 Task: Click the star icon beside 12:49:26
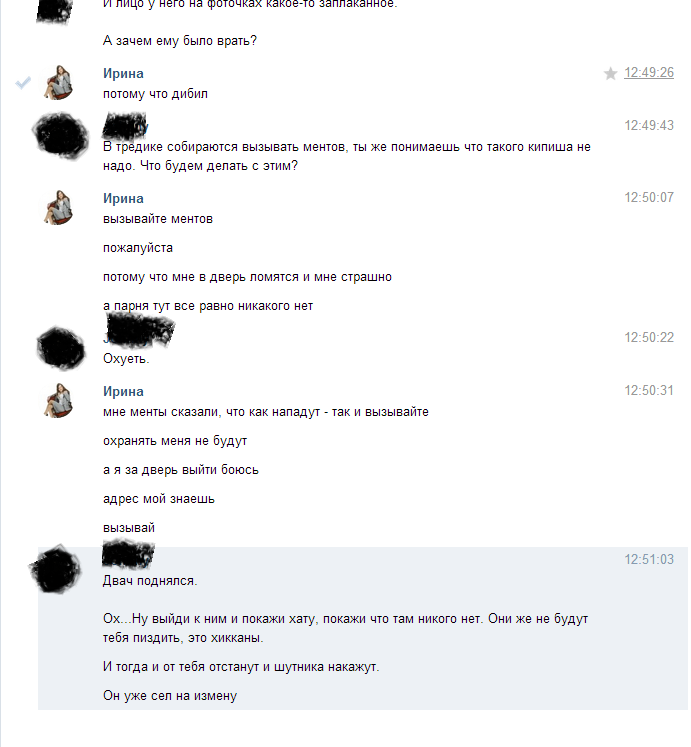pos(610,73)
